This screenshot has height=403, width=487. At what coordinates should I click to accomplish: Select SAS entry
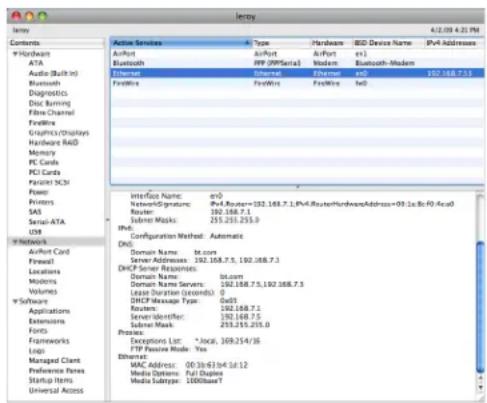coord(35,212)
